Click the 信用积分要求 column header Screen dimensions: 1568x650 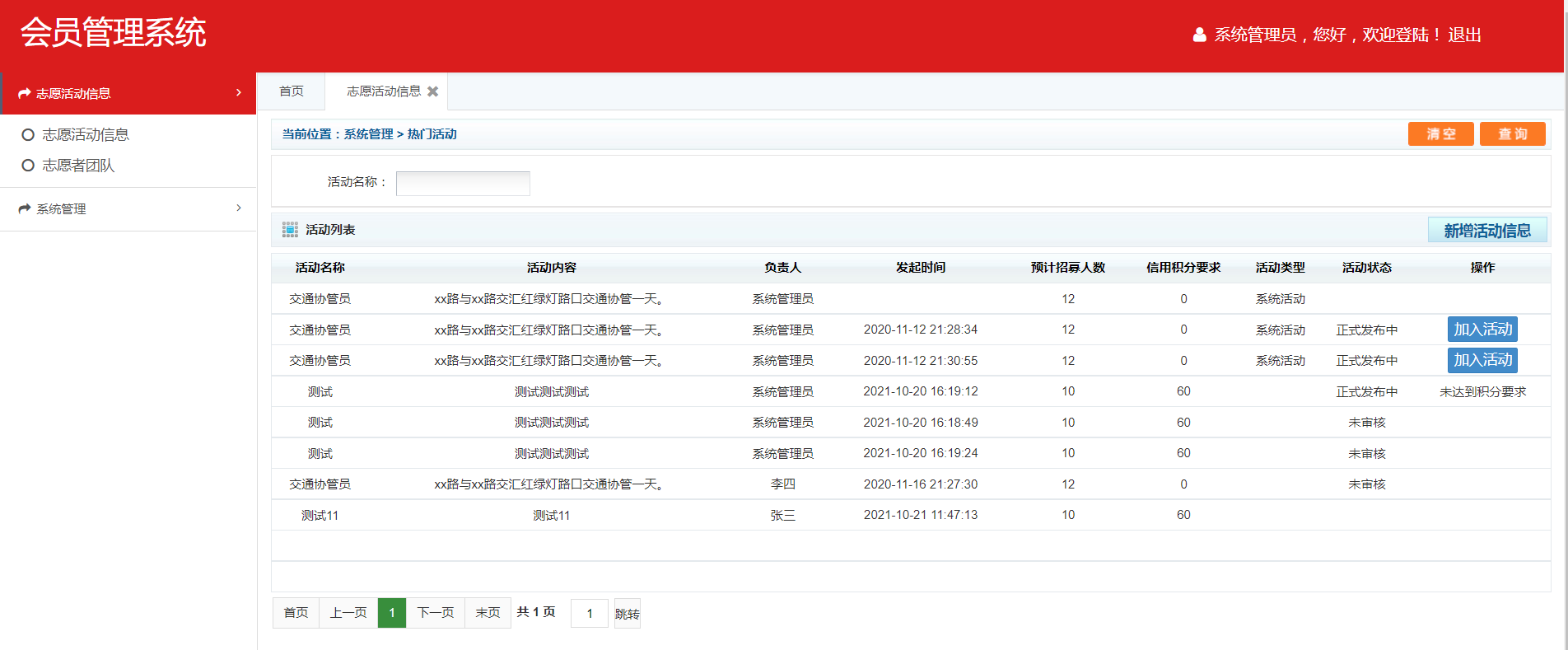click(x=1183, y=268)
